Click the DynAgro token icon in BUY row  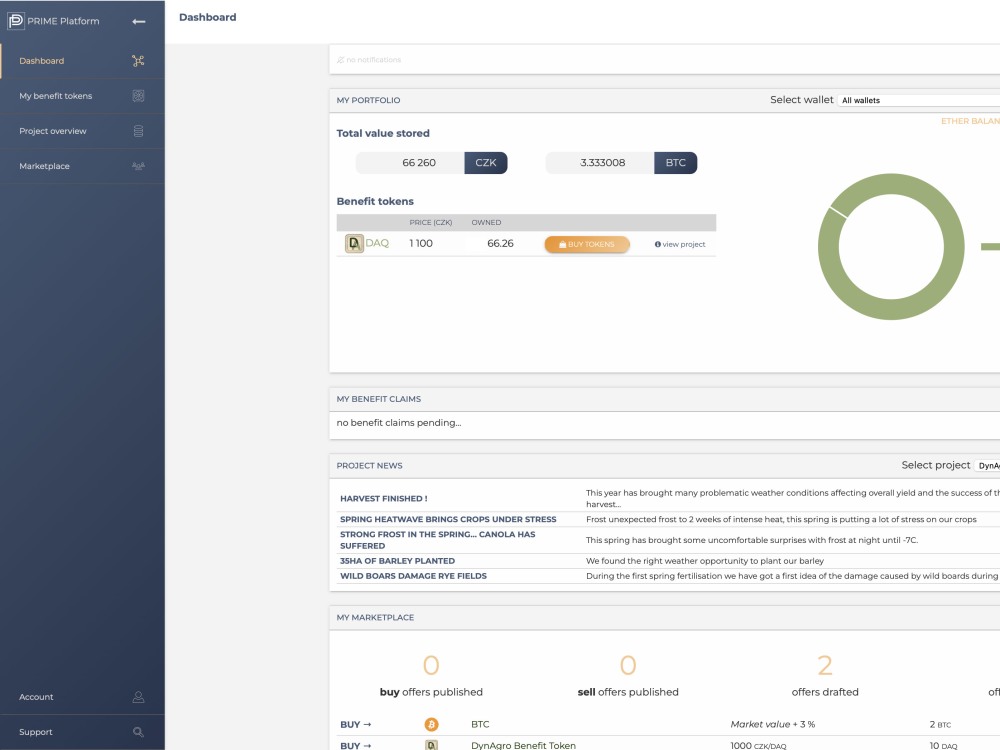point(432,745)
